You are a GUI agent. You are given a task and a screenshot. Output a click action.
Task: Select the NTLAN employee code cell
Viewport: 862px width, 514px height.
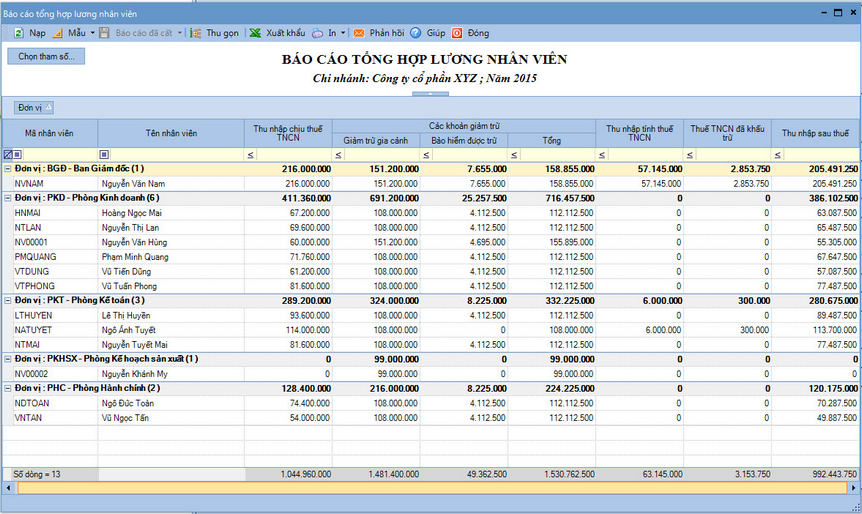[x=55, y=228]
